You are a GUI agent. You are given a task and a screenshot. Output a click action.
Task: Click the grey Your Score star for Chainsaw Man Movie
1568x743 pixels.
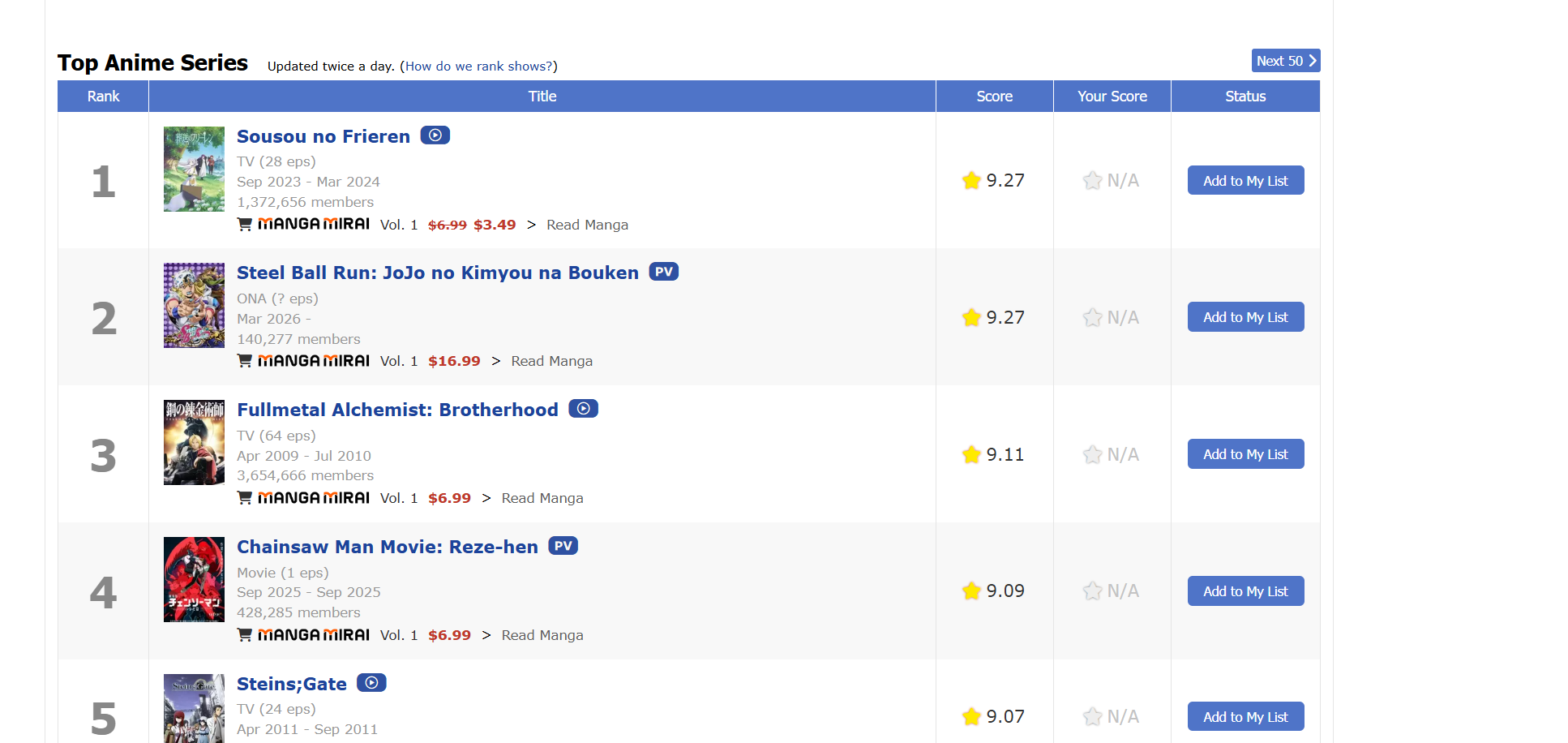tap(1092, 591)
